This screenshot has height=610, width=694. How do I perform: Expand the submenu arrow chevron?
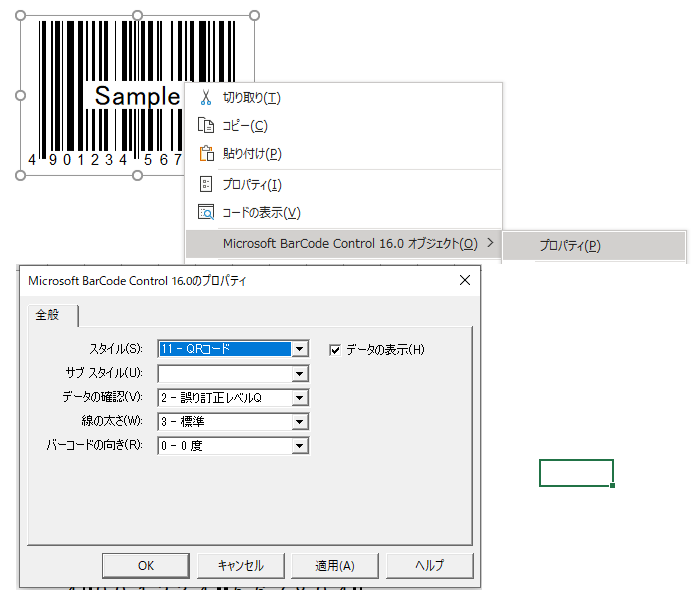(490, 243)
